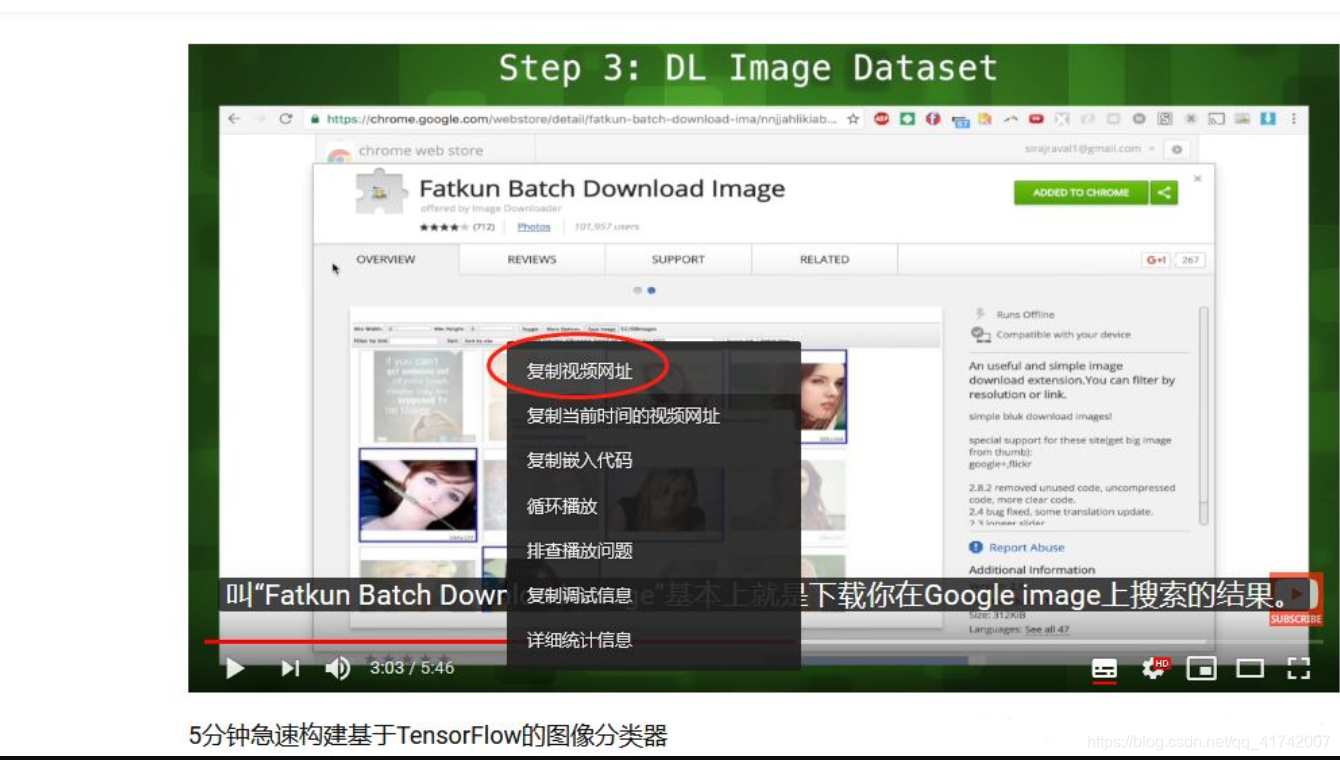
Task: Switch to the OVERVIEW tab
Action: pyautogui.click(x=386, y=260)
